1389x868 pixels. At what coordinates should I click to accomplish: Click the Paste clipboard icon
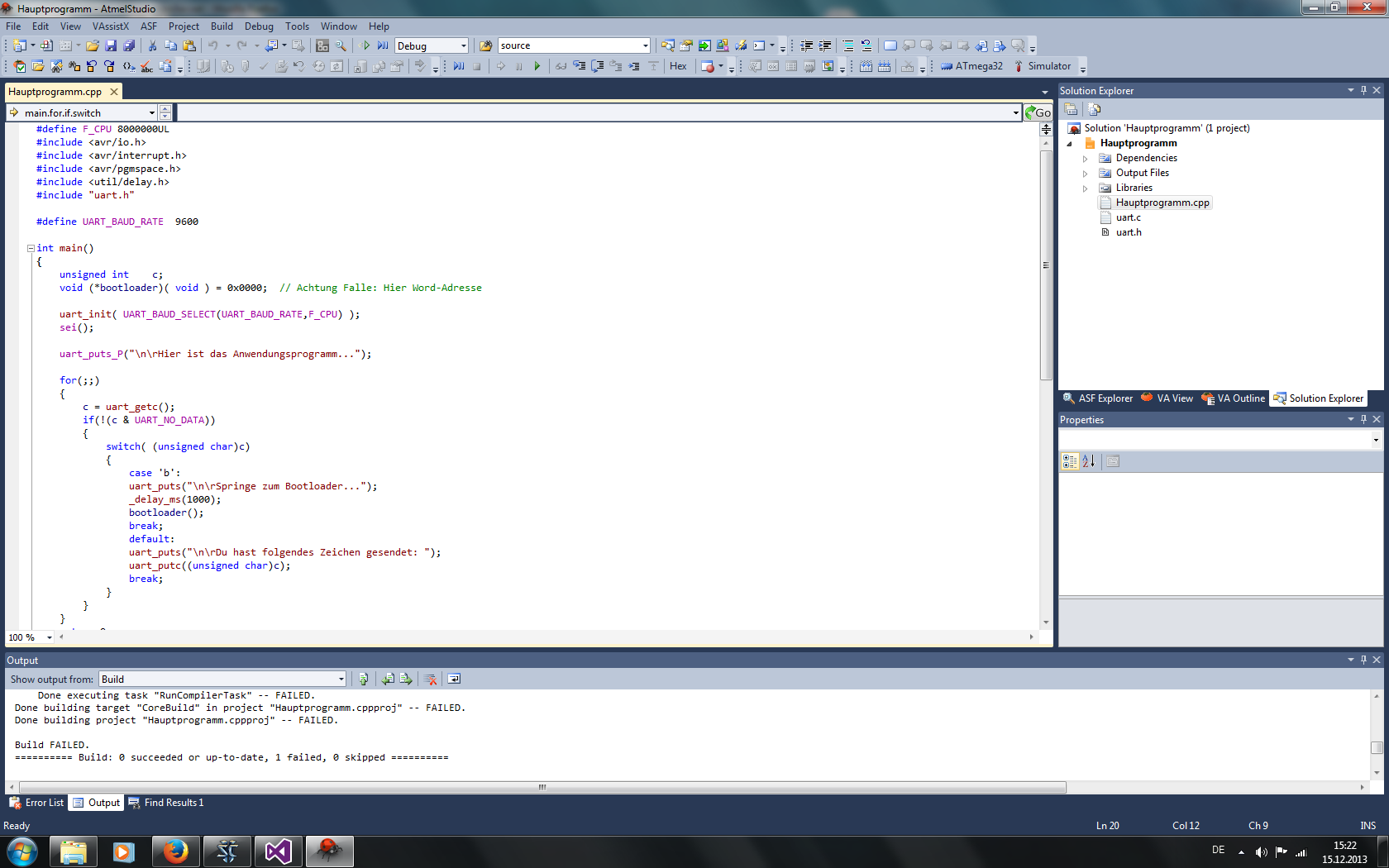coord(189,45)
